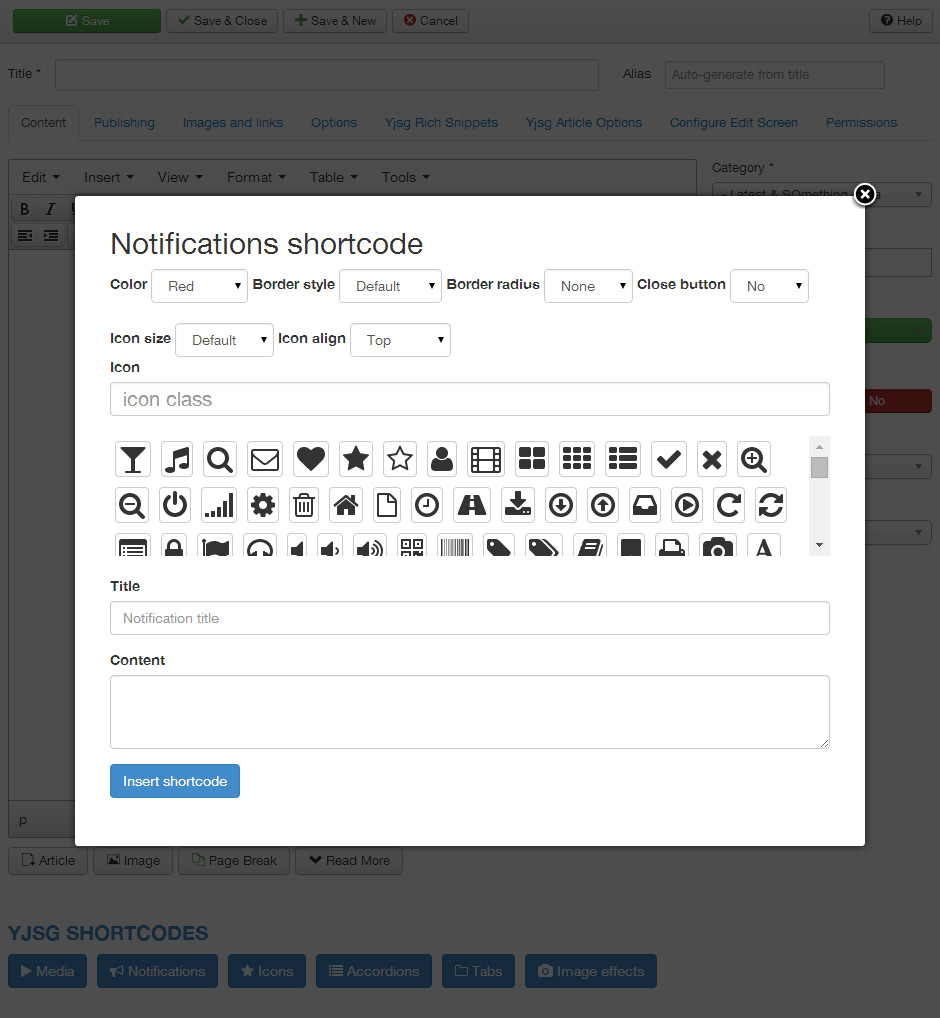
Task: Select the filled star icon
Action: pyautogui.click(x=355, y=459)
